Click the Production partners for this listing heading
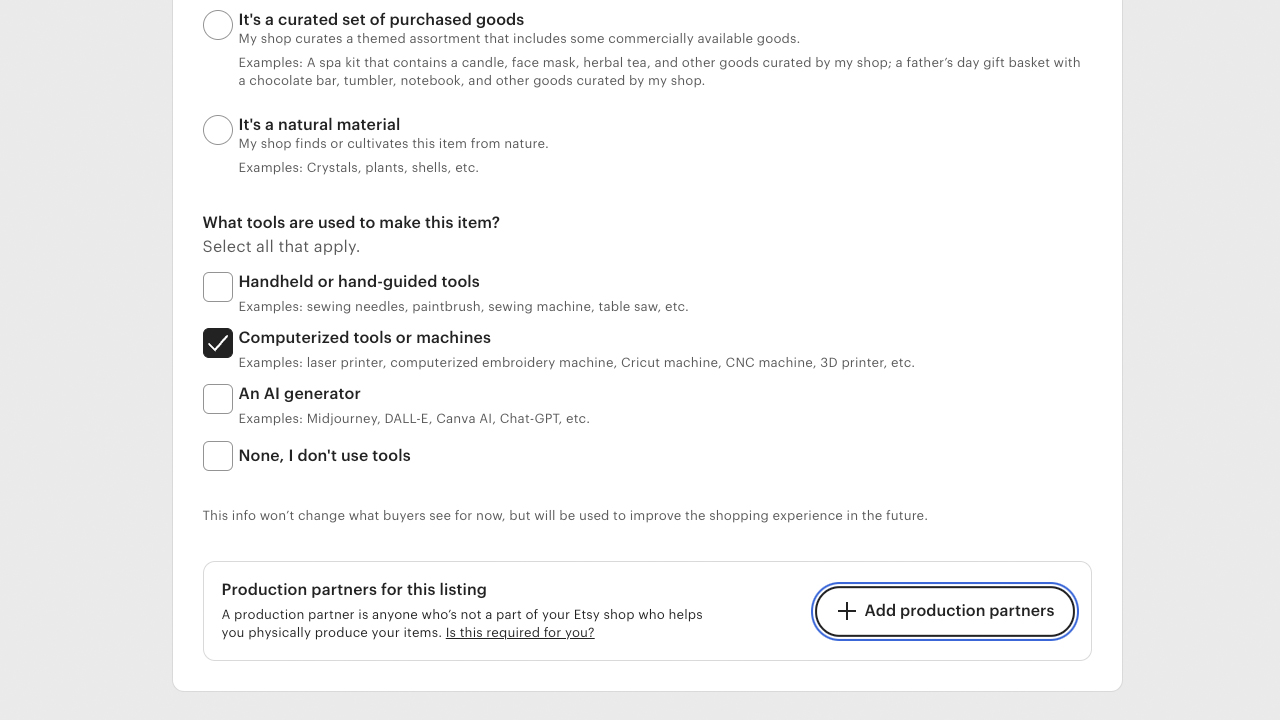1280x720 pixels. (354, 589)
